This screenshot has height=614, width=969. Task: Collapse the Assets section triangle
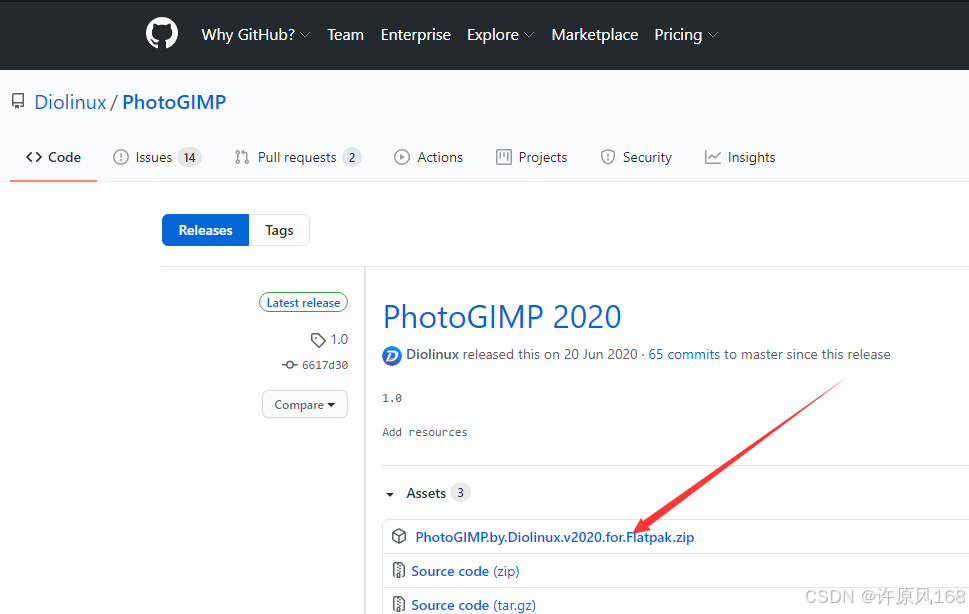390,494
